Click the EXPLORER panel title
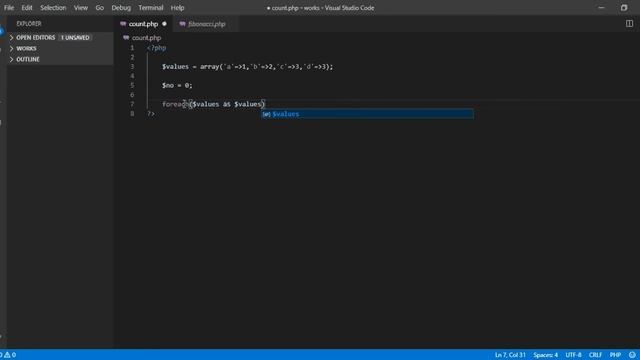 coord(29,24)
